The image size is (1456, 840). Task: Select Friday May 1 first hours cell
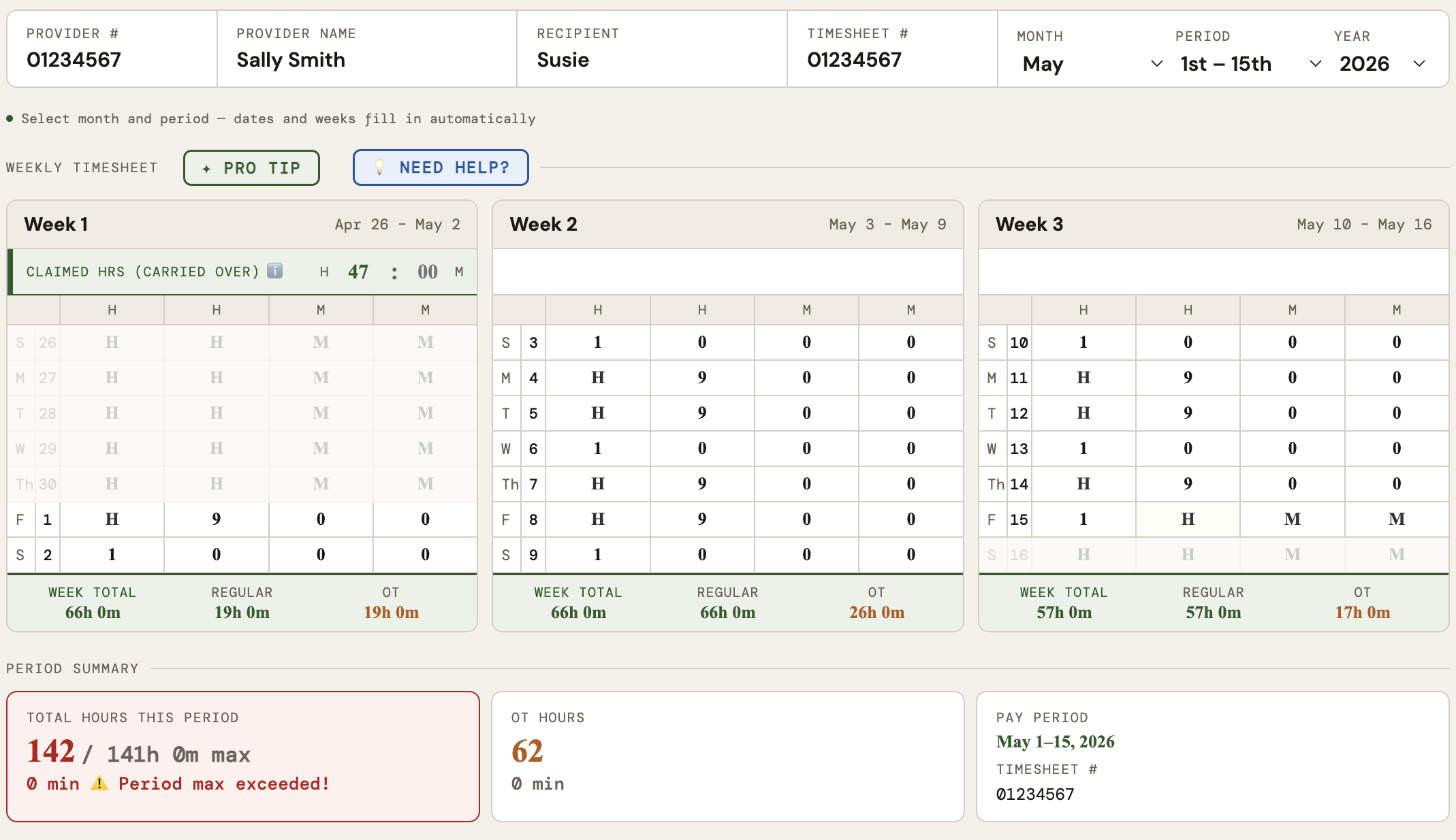(x=112, y=519)
